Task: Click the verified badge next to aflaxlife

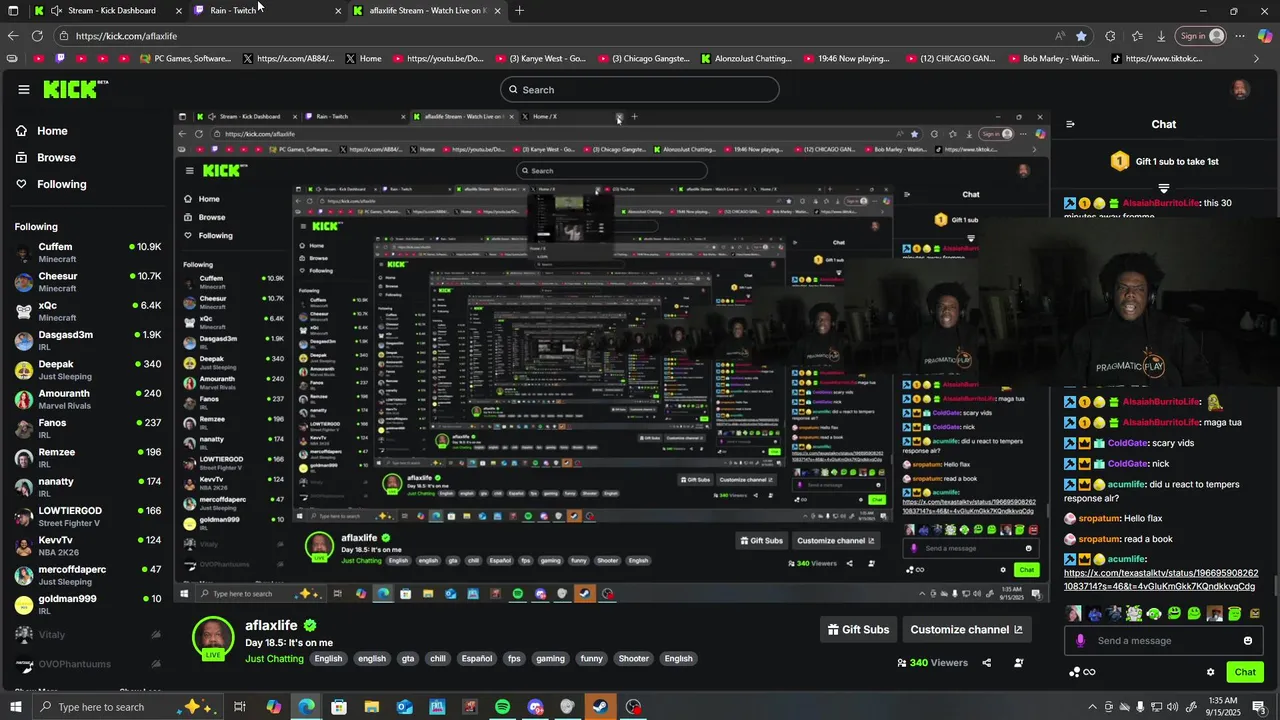Action: pos(310,625)
